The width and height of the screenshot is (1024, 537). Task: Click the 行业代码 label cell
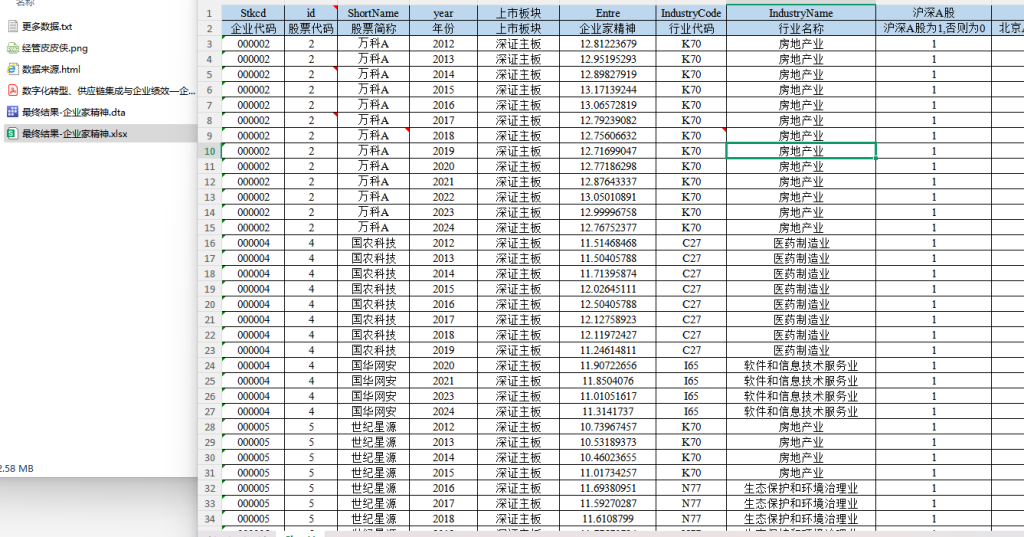point(691,29)
